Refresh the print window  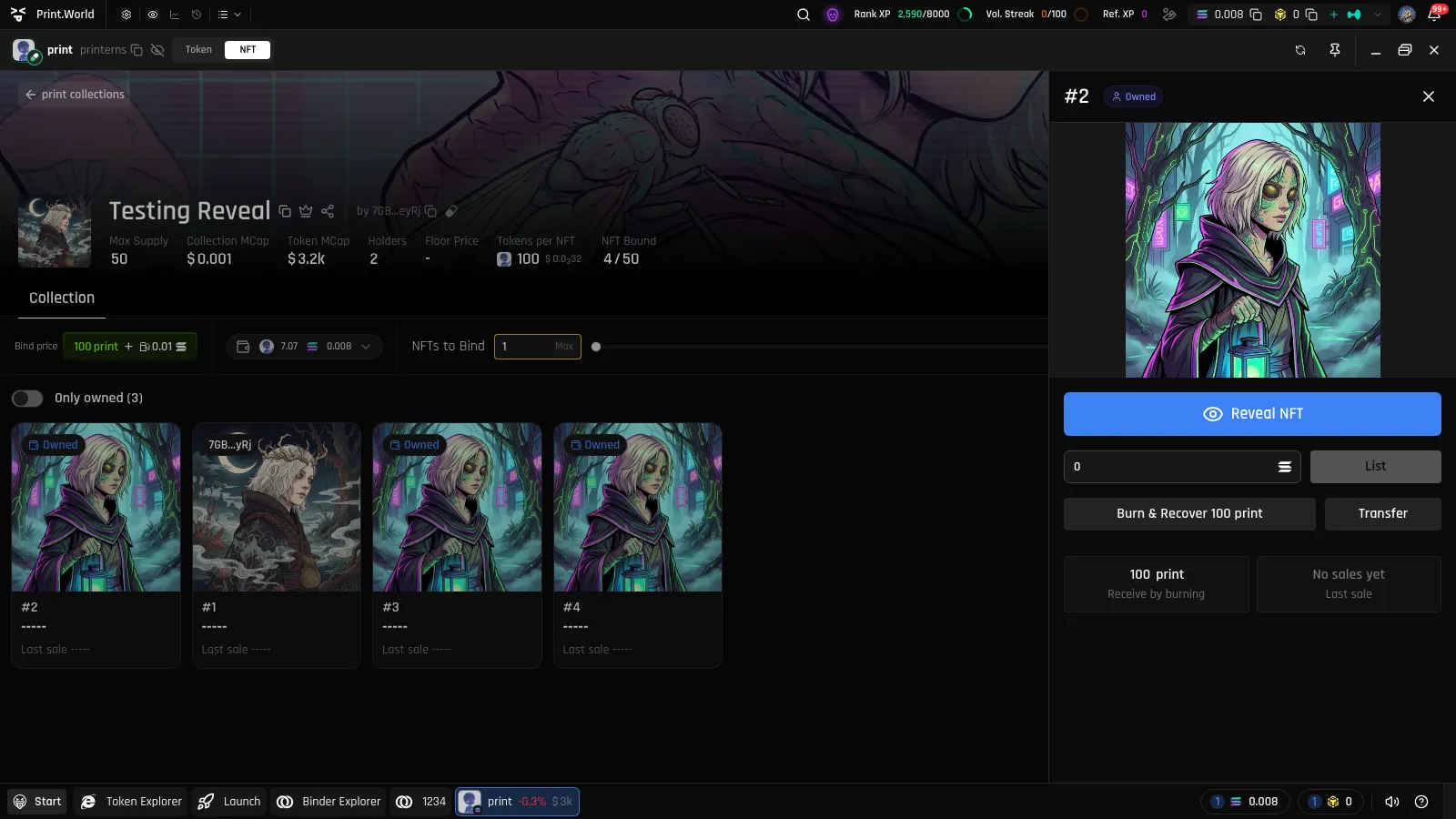pos(1300,50)
